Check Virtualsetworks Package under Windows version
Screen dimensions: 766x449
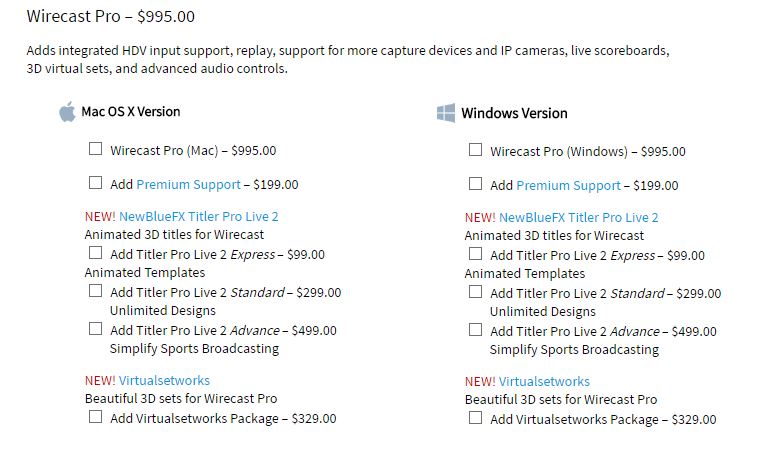pos(476,418)
